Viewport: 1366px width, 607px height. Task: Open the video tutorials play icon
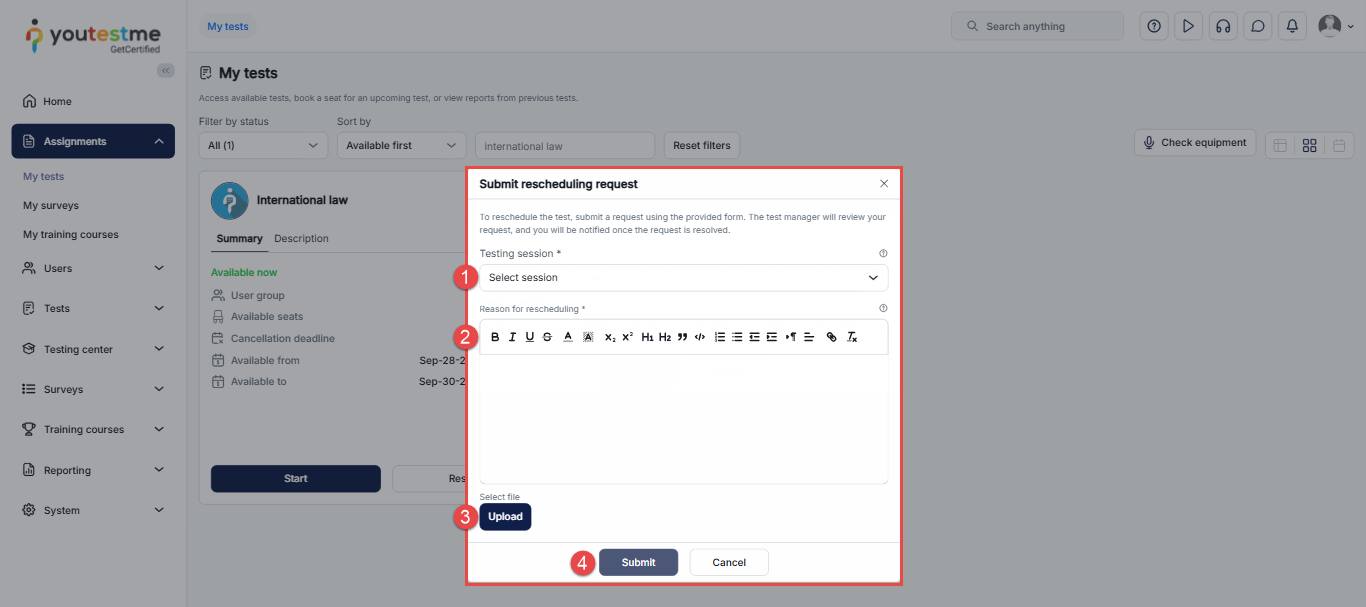(x=1189, y=26)
